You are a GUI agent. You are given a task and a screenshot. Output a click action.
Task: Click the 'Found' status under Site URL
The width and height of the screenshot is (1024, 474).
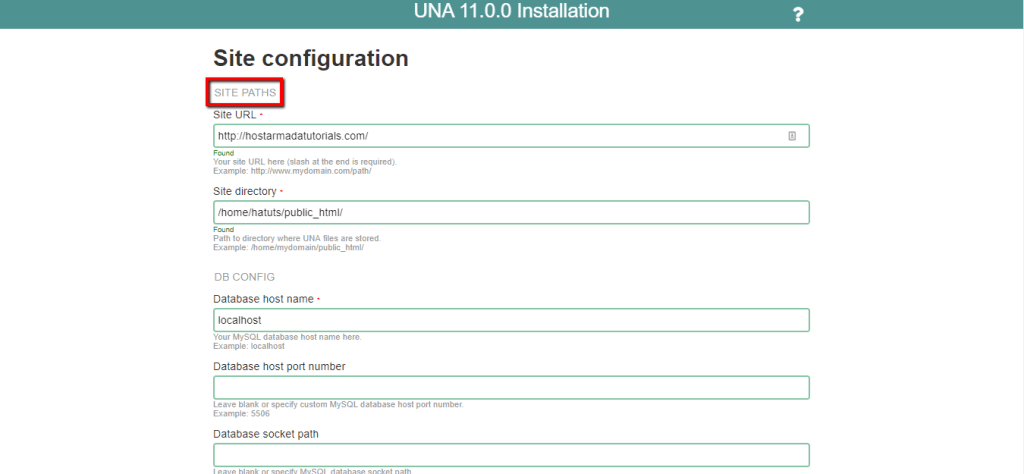(223, 153)
